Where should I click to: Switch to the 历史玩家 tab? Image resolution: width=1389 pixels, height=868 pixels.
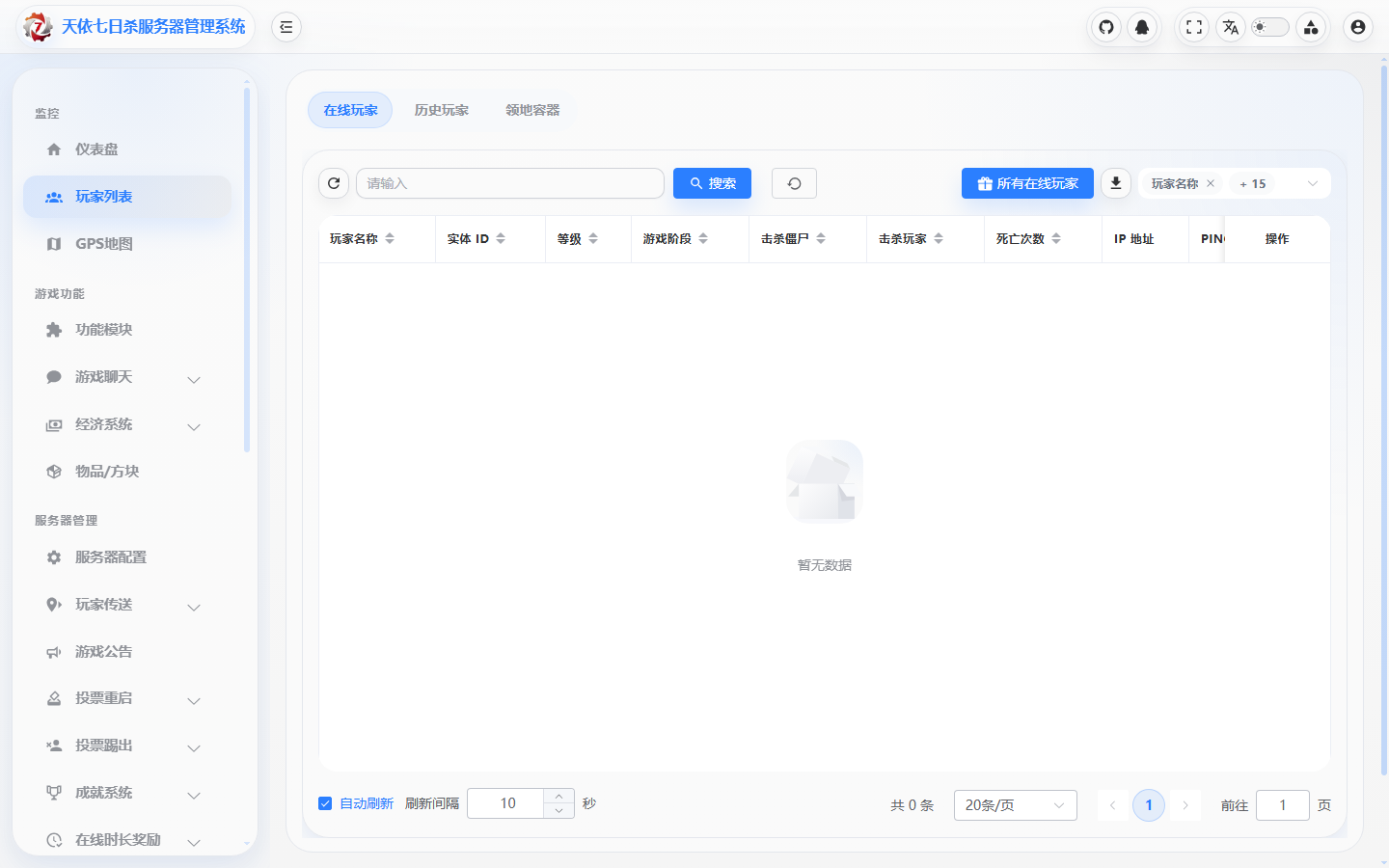[441, 110]
